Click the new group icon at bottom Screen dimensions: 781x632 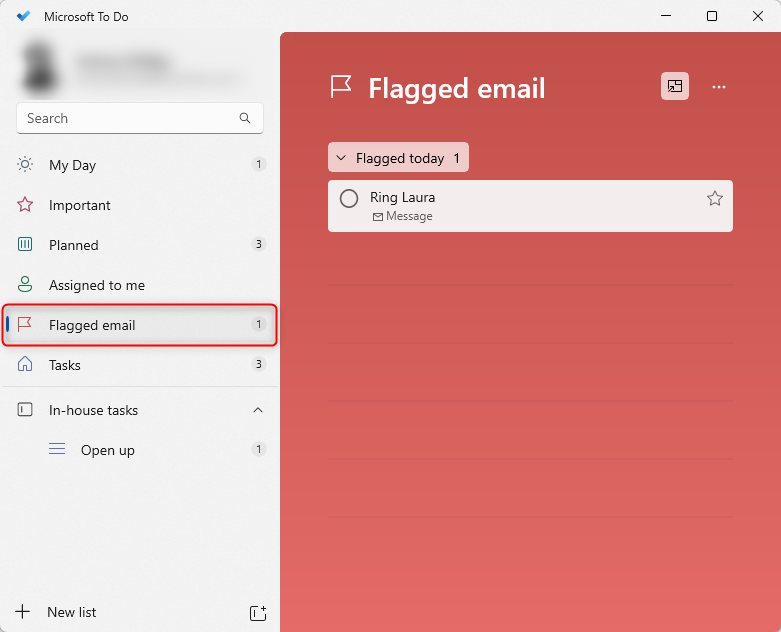[258, 613]
